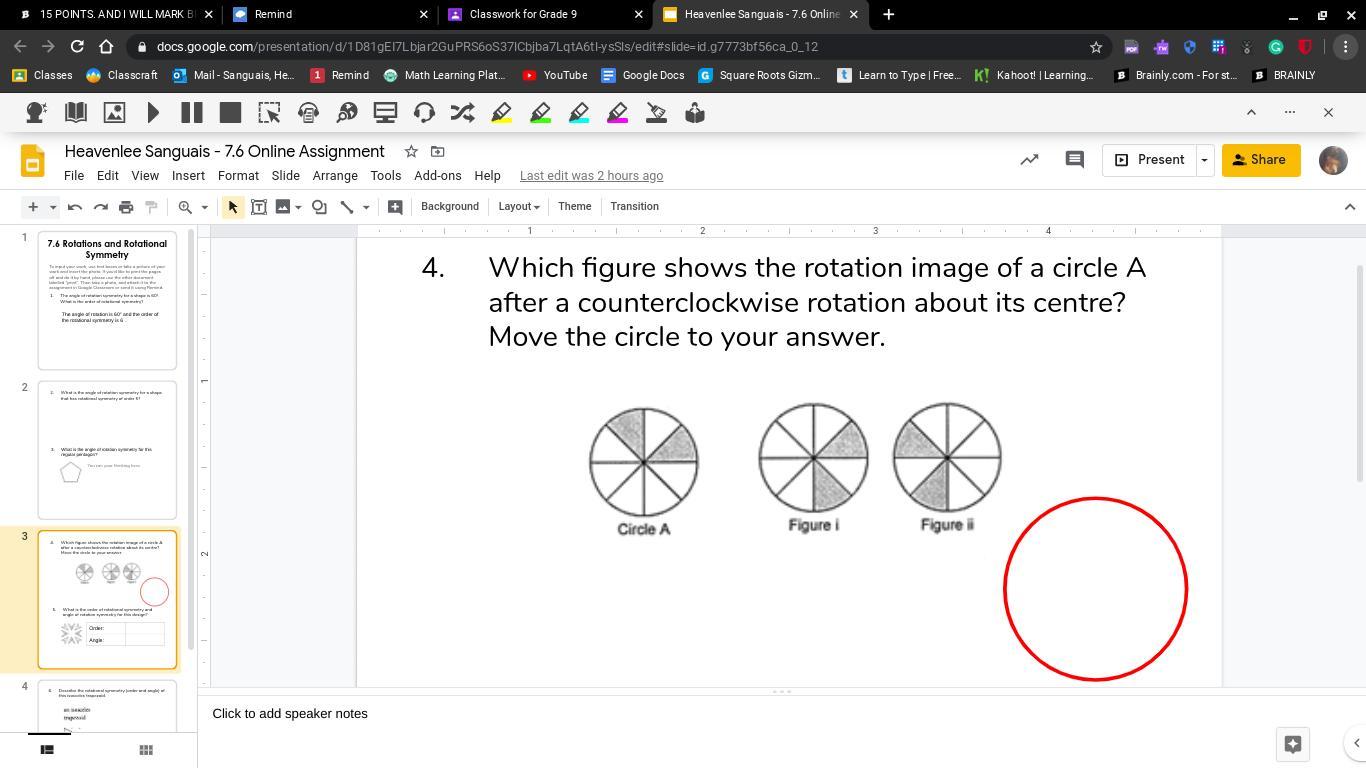
Task: Star the Heavenlee Sanguais presentation
Action: click(x=411, y=152)
